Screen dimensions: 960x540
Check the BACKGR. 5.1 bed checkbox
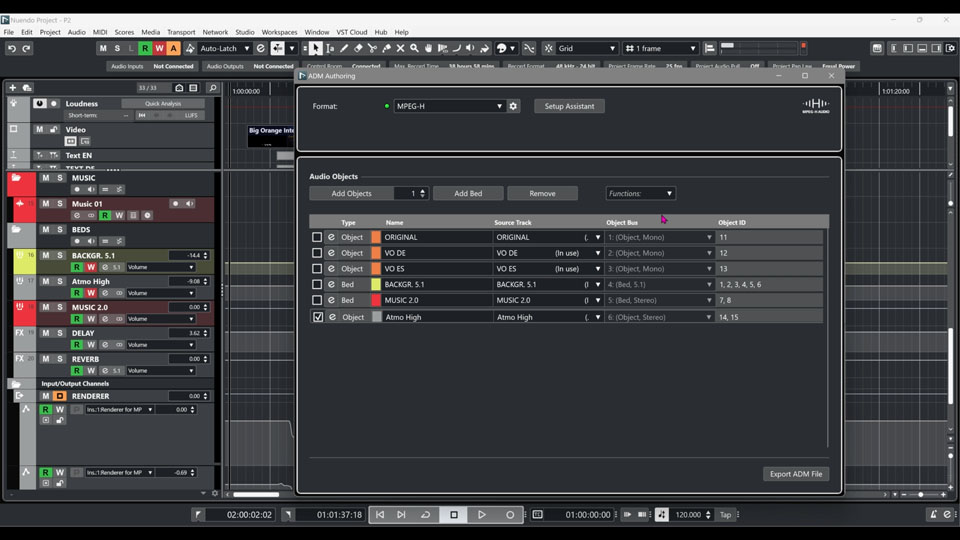point(317,285)
